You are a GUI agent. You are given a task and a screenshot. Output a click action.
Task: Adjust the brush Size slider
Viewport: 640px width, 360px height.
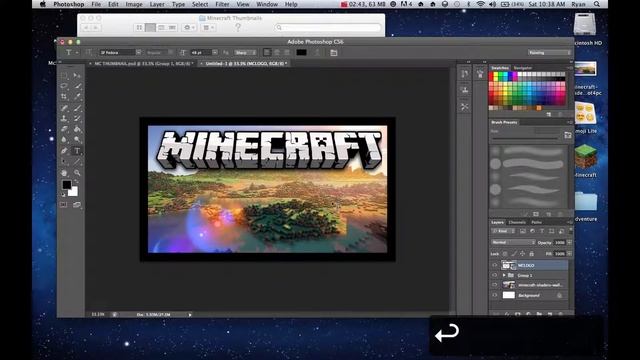pos(524,139)
